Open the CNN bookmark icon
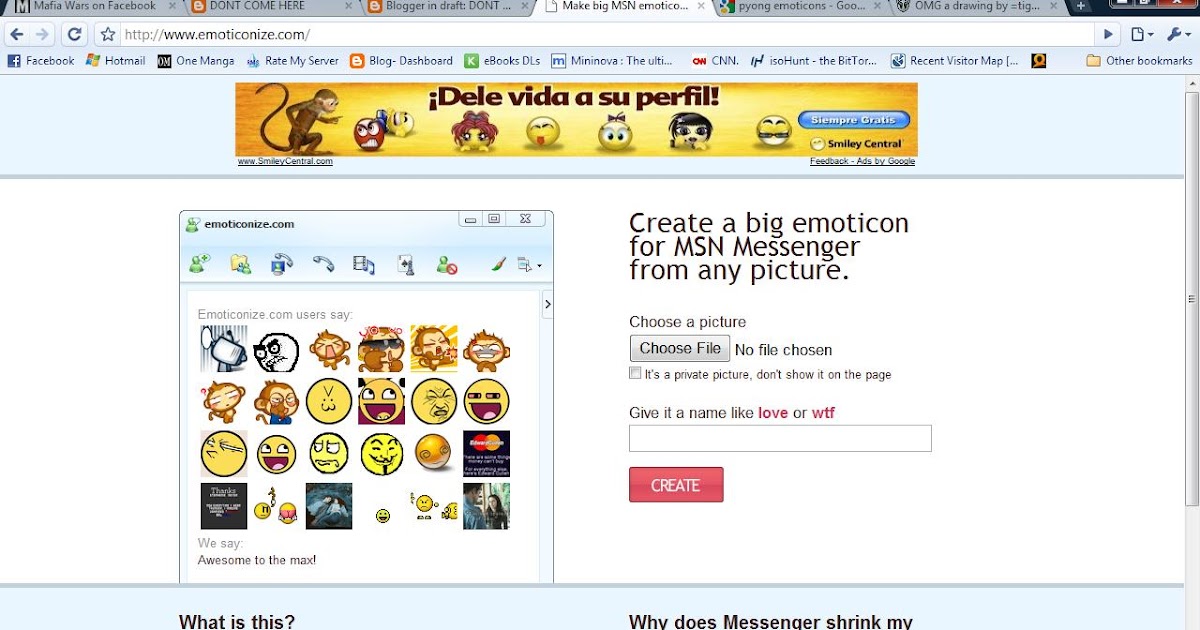Viewport: 1200px width, 630px height. point(700,60)
